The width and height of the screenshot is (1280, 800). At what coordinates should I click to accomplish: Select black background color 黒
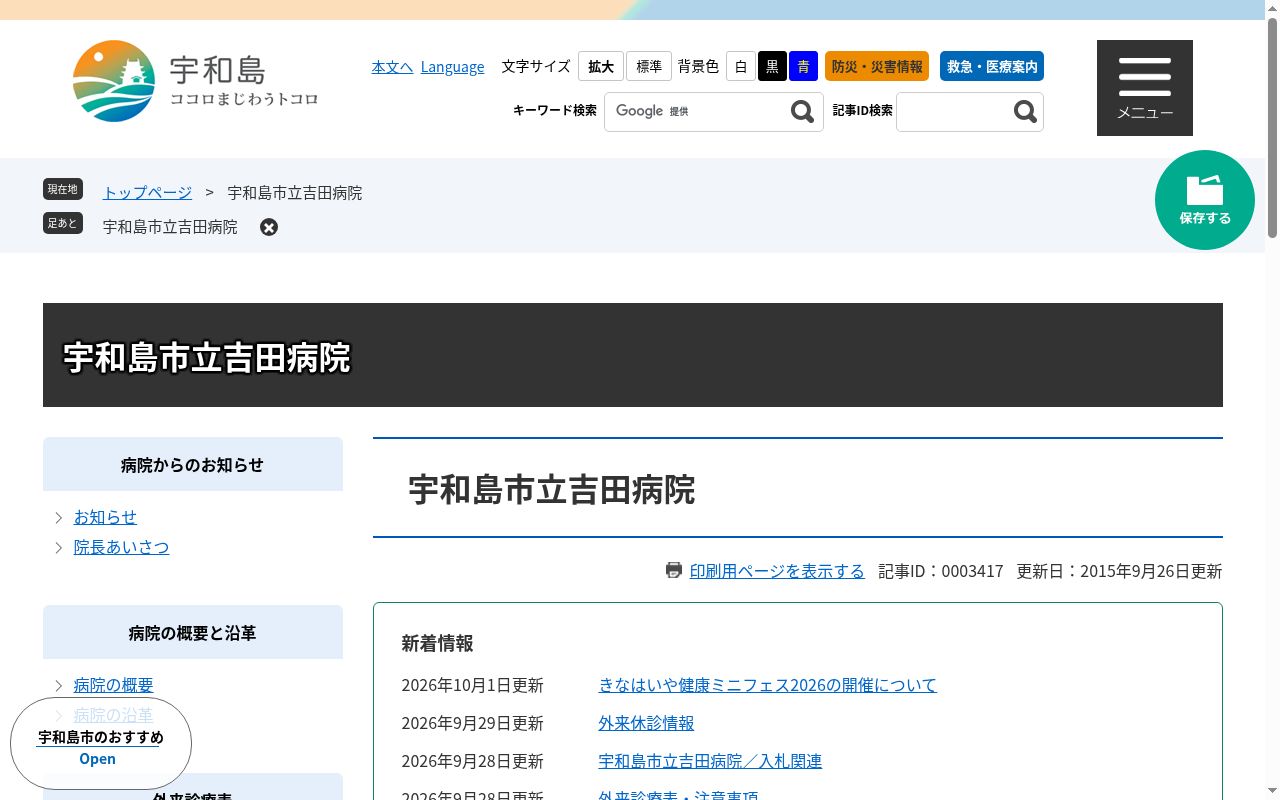click(772, 67)
